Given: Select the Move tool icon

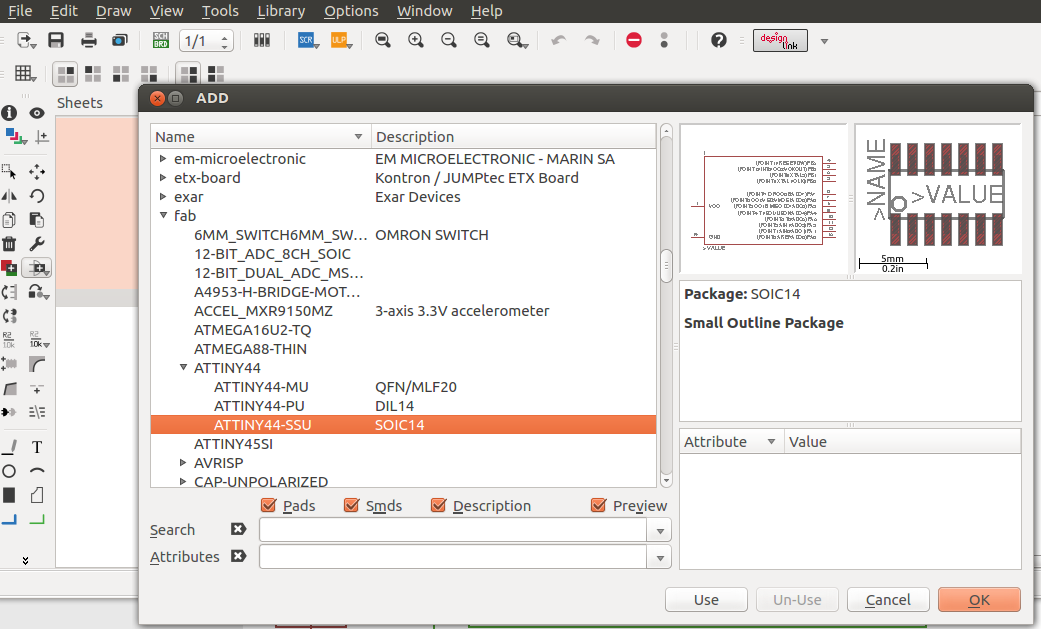Looking at the screenshot, I should pyautogui.click(x=37, y=172).
